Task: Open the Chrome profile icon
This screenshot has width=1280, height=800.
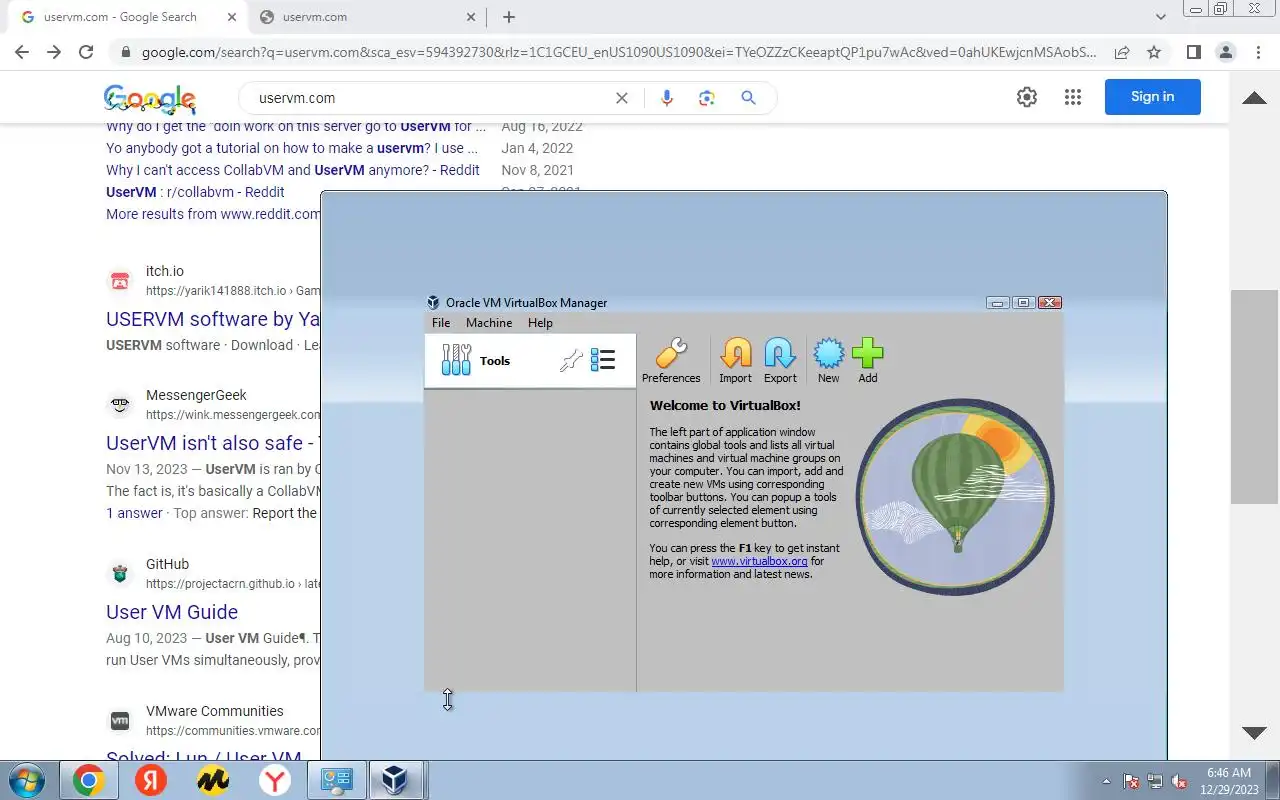Action: 1226,52
